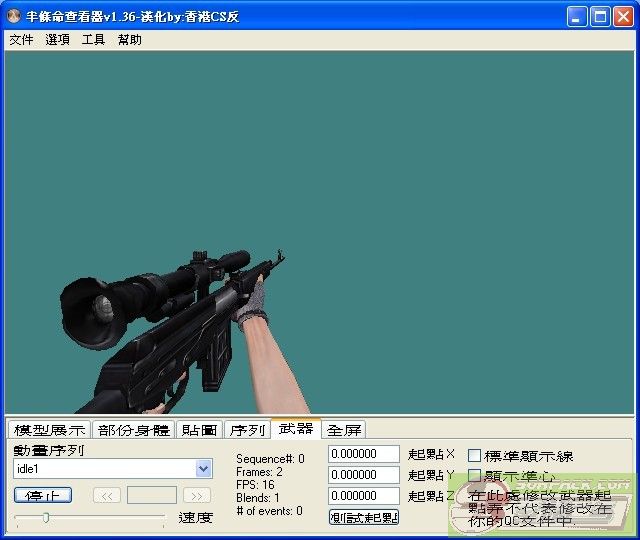Click the next frame >> button
The height and width of the screenshot is (540, 640).
[197, 495]
